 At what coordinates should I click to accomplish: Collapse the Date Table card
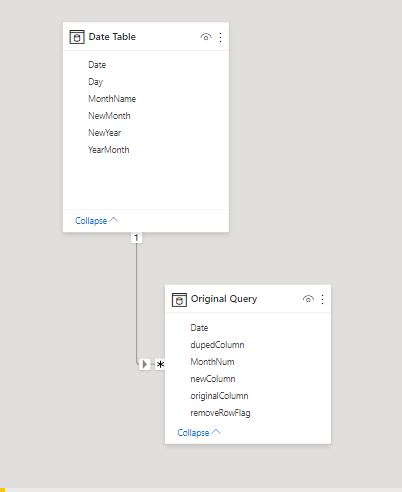[x=96, y=221]
